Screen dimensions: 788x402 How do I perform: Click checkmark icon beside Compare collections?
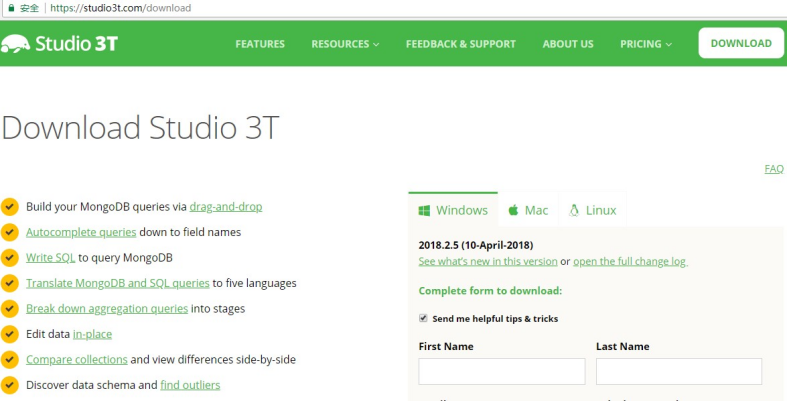[10, 359]
